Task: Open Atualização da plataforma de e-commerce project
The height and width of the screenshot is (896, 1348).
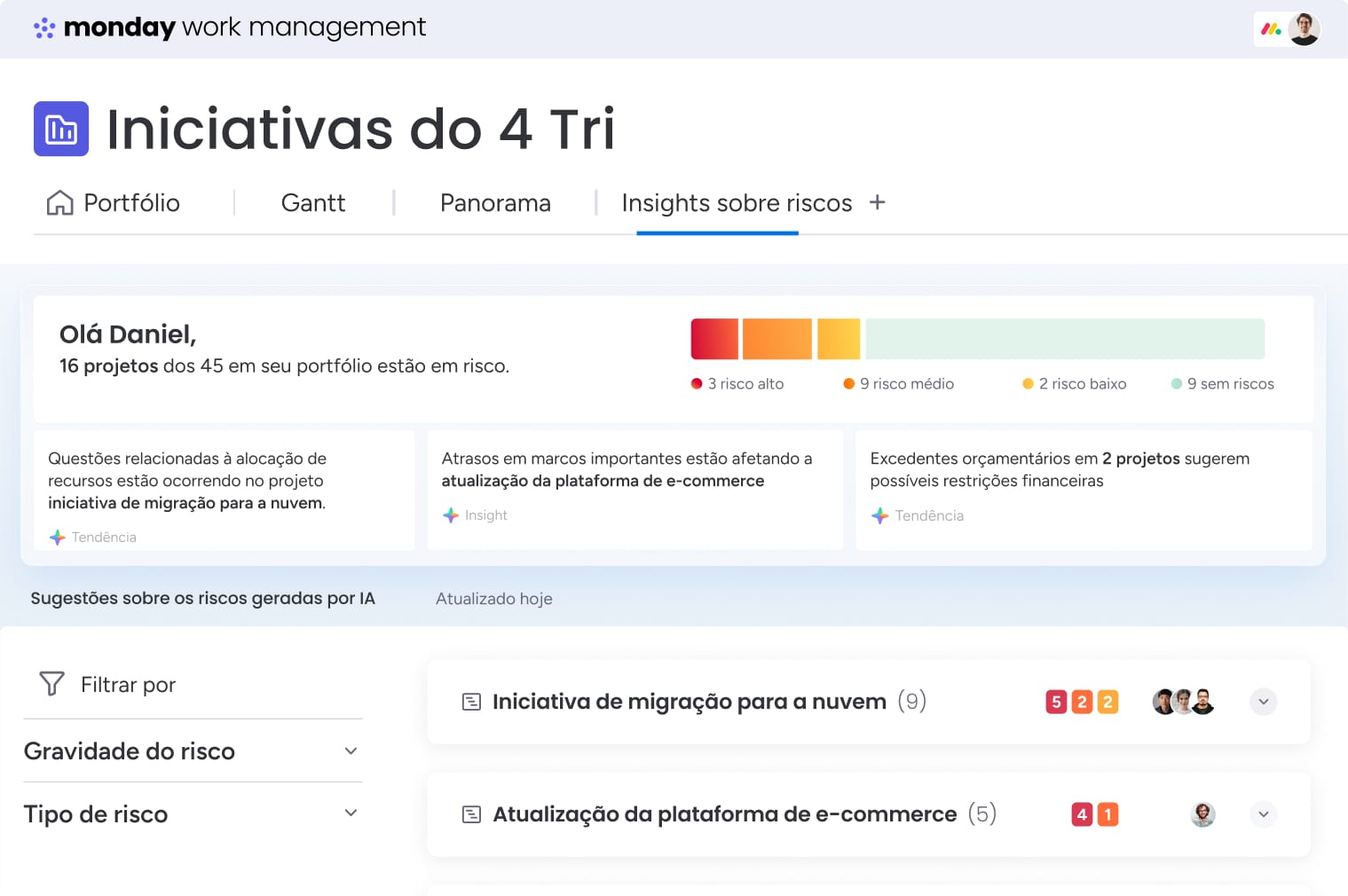Action: click(x=725, y=814)
